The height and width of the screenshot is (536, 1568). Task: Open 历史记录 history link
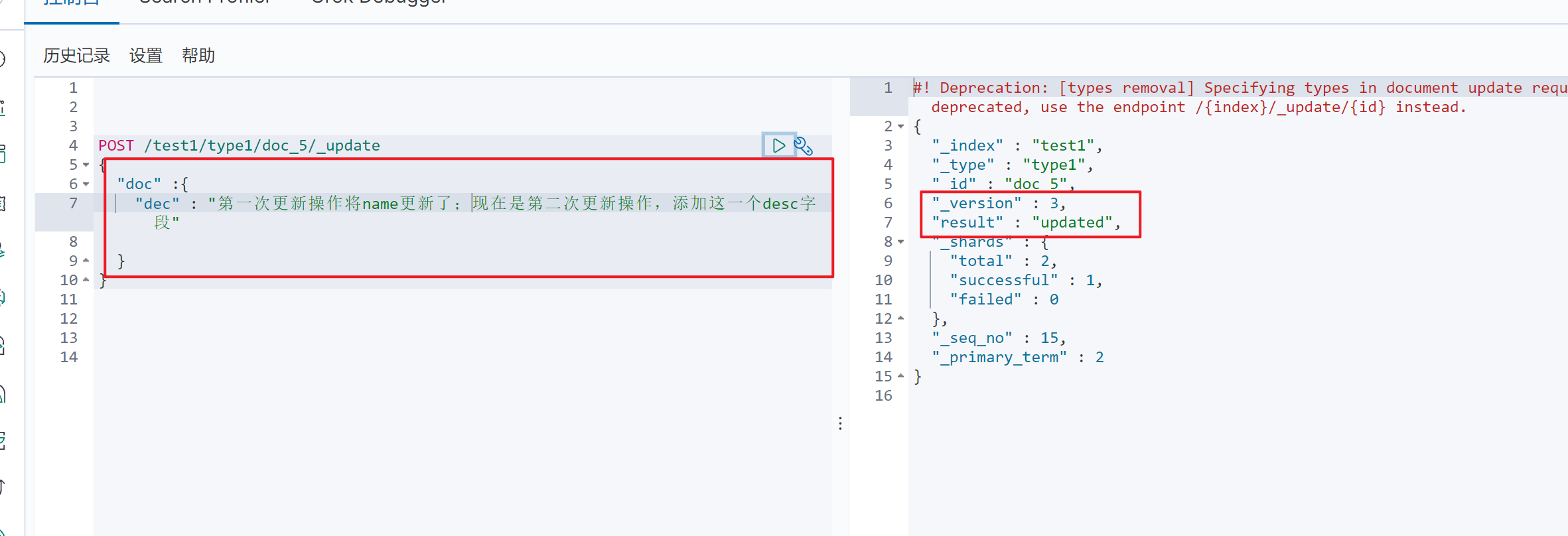[77, 56]
